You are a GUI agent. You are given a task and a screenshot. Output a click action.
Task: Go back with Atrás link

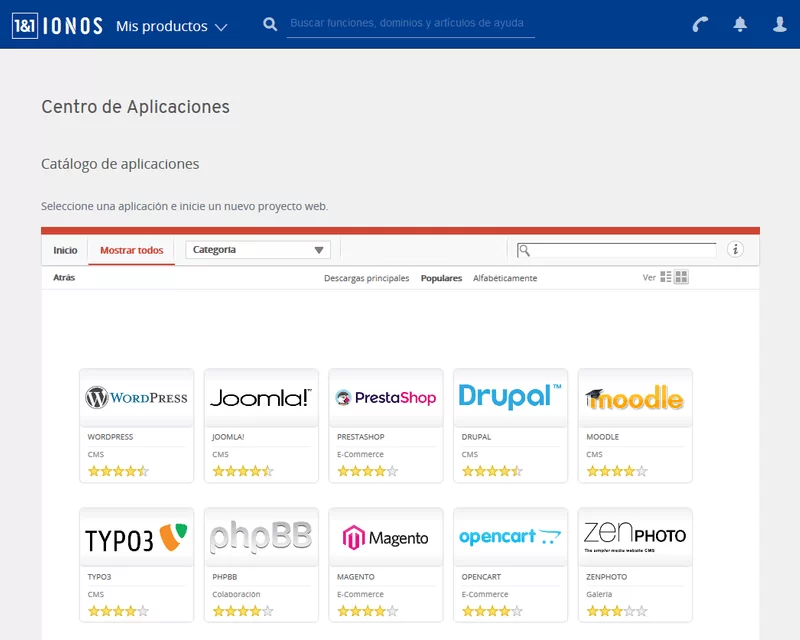coord(64,278)
